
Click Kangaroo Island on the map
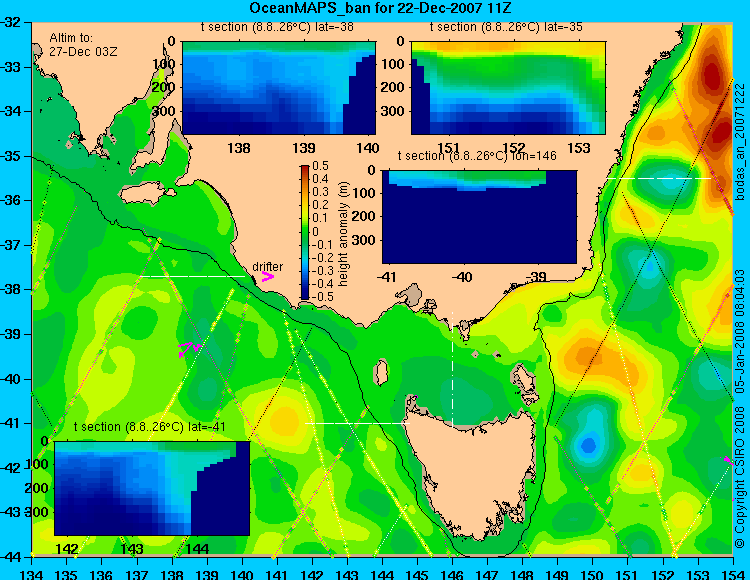tap(147, 195)
